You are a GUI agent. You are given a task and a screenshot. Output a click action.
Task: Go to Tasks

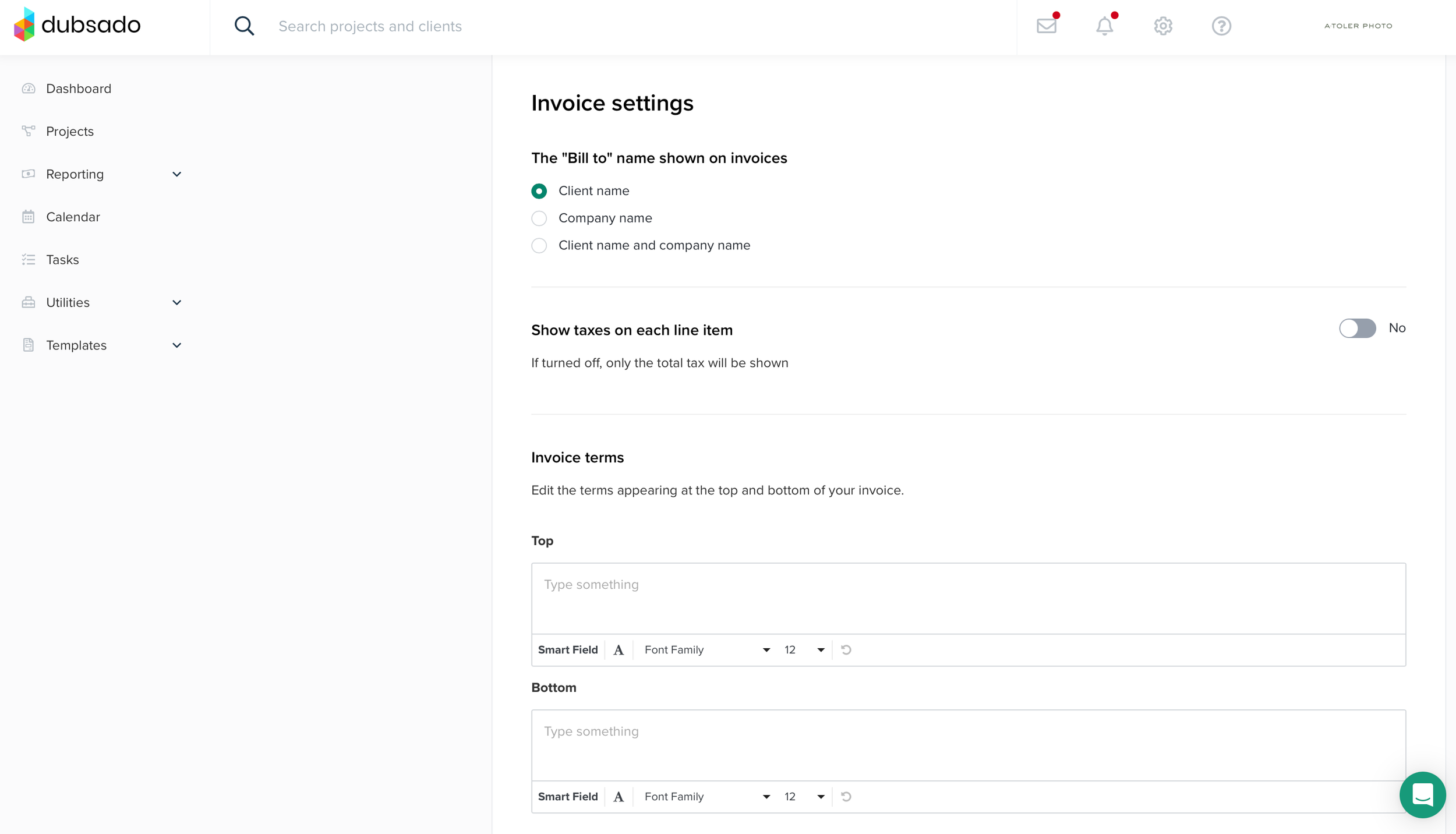pyautogui.click(x=62, y=260)
